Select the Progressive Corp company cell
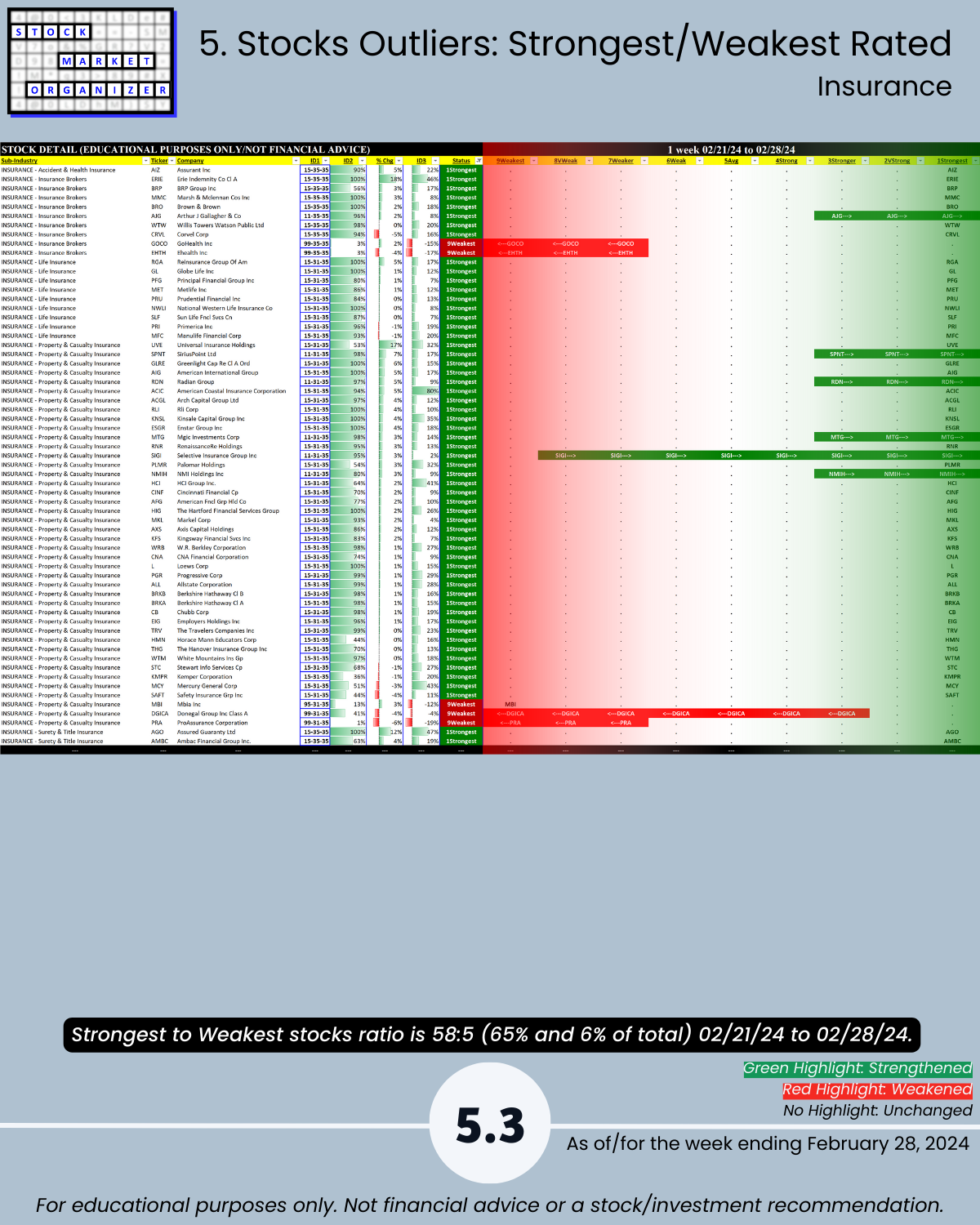 coord(238,575)
